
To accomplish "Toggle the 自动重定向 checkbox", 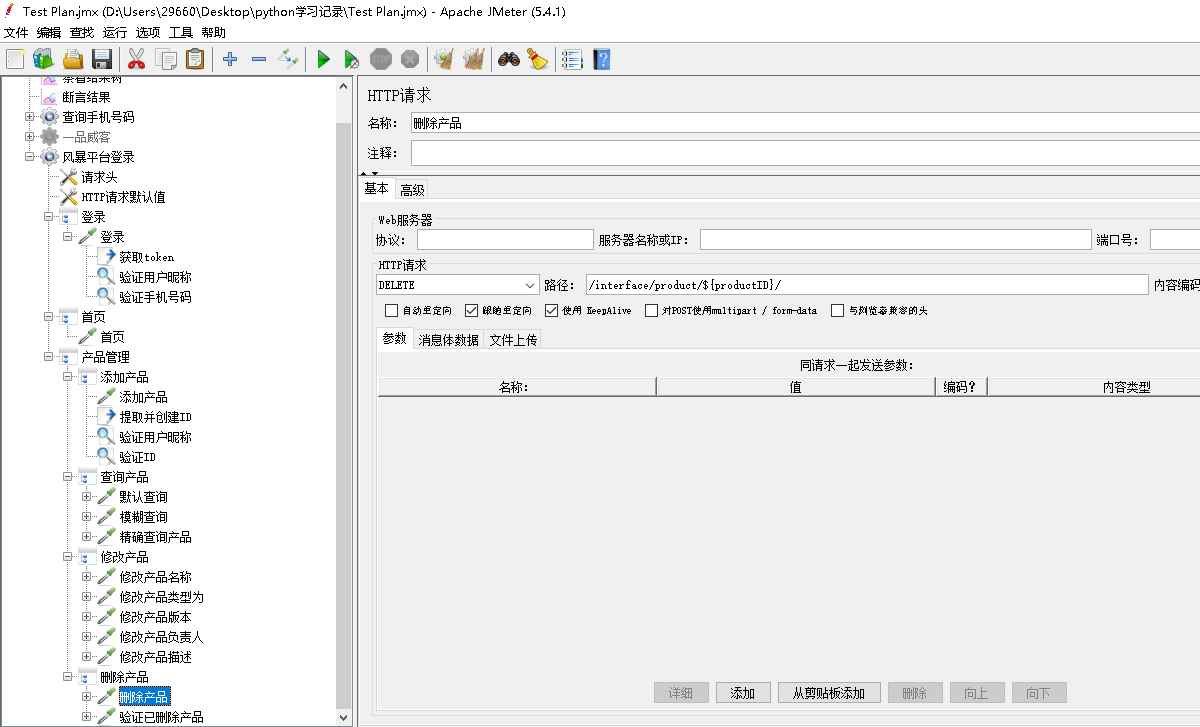I will click(391, 311).
